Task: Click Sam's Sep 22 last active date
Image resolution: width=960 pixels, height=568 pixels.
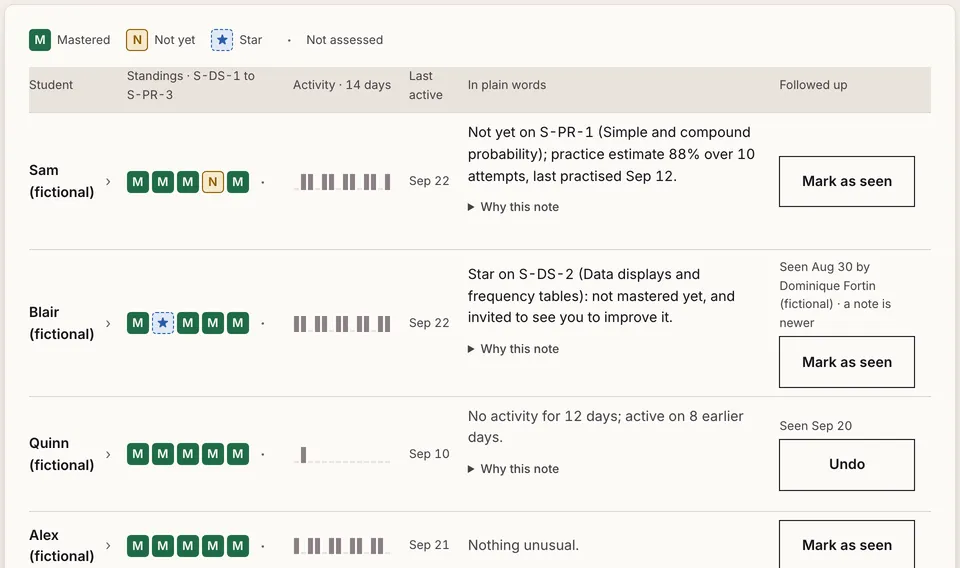Action: (429, 181)
